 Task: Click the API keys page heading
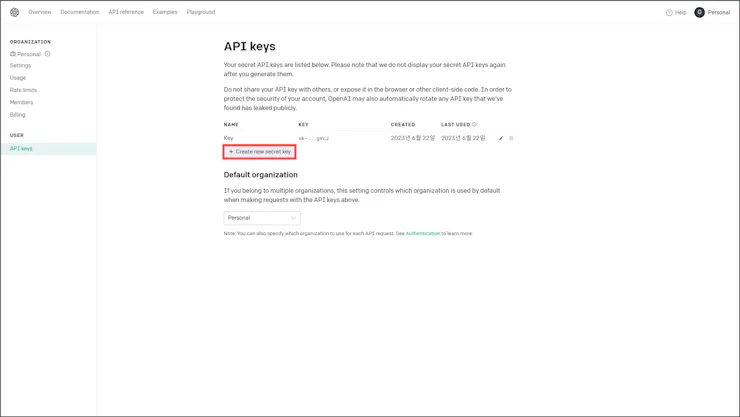250,47
